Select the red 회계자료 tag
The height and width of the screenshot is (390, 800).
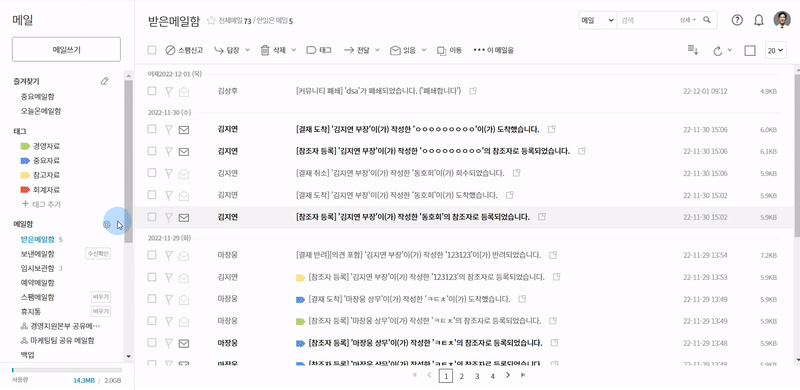pyautogui.click(x=40, y=190)
